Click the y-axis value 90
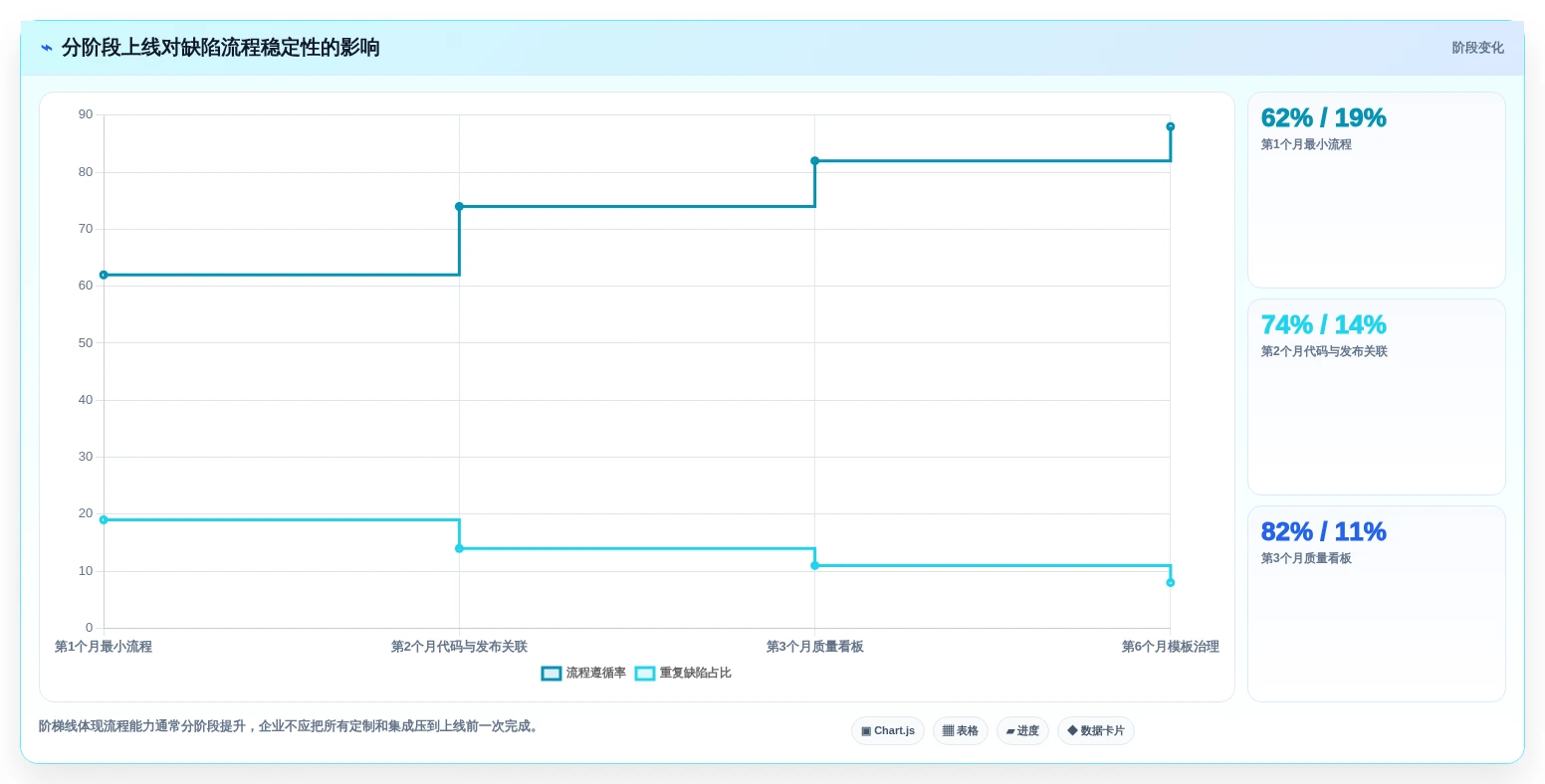This screenshot has width=1545, height=784. [86, 114]
